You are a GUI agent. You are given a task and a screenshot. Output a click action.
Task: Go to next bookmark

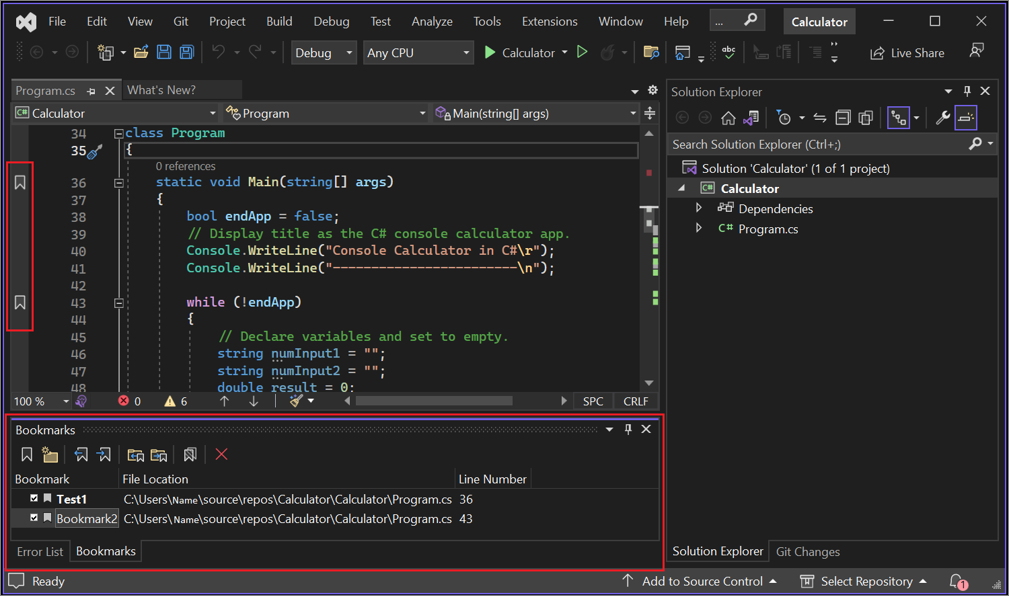[x=103, y=454]
